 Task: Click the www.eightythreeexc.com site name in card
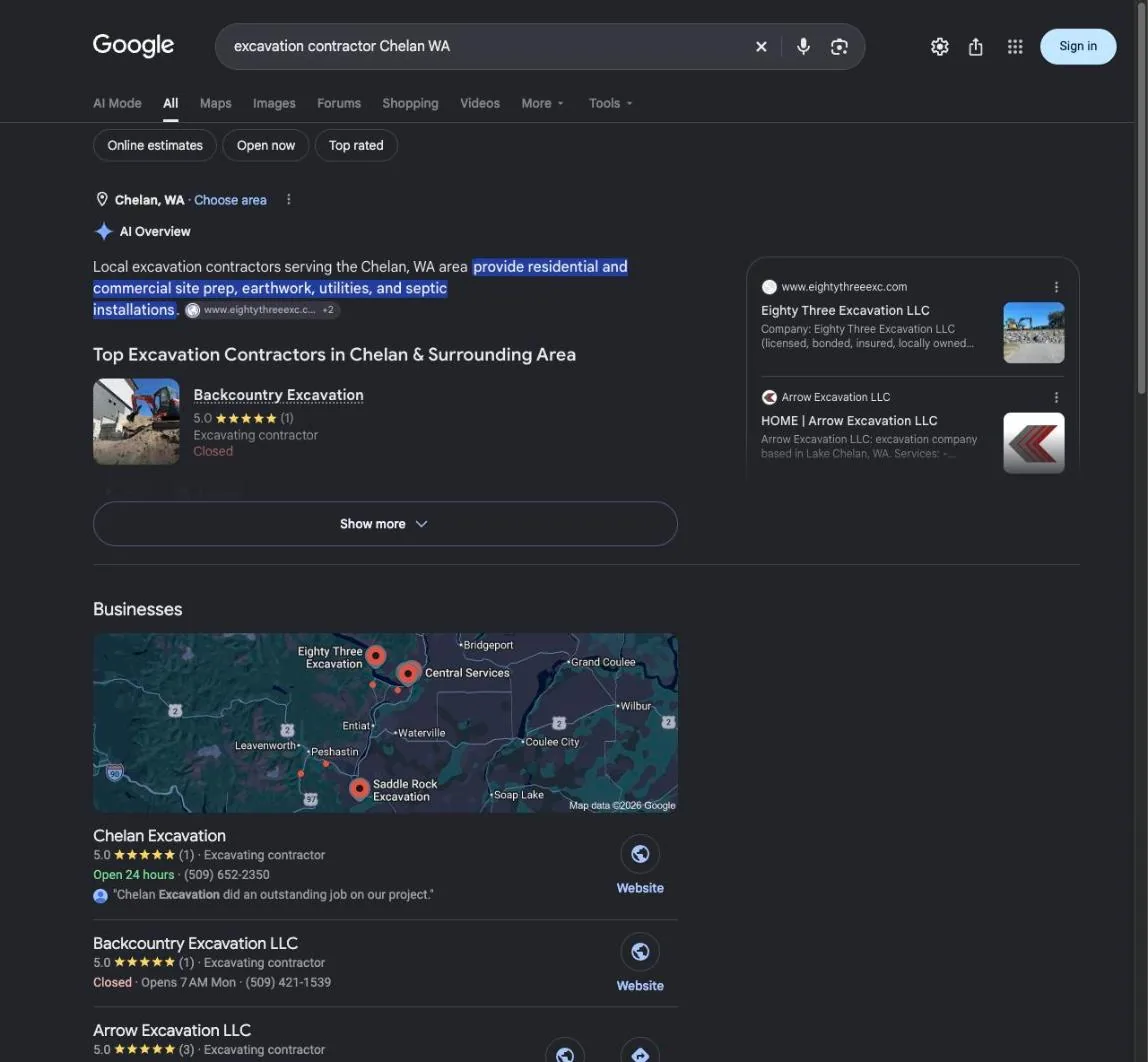(x=844, y=287)
